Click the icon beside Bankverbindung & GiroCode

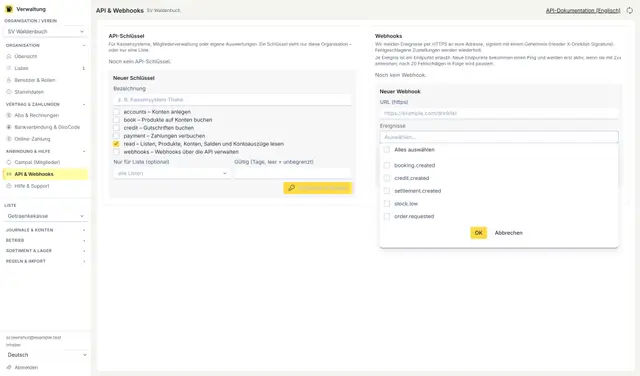click(x=9, y=127)
